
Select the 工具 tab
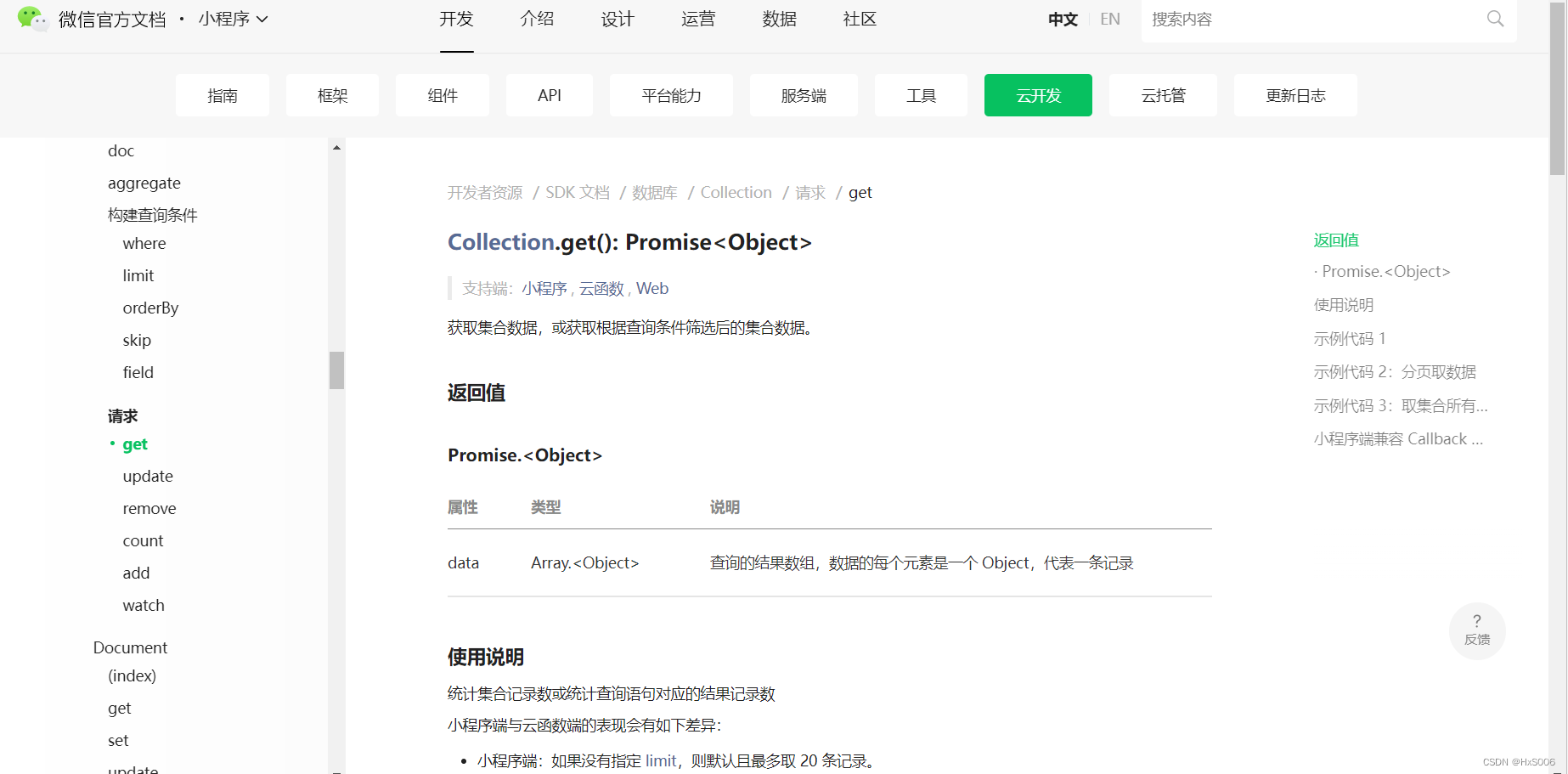coord(921,95)
